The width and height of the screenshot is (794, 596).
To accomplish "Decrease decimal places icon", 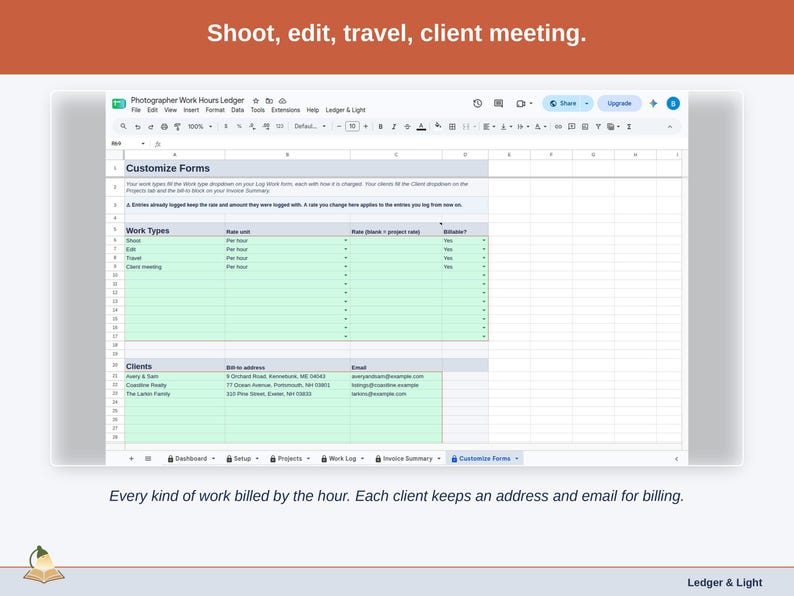I will coord(252,127).
